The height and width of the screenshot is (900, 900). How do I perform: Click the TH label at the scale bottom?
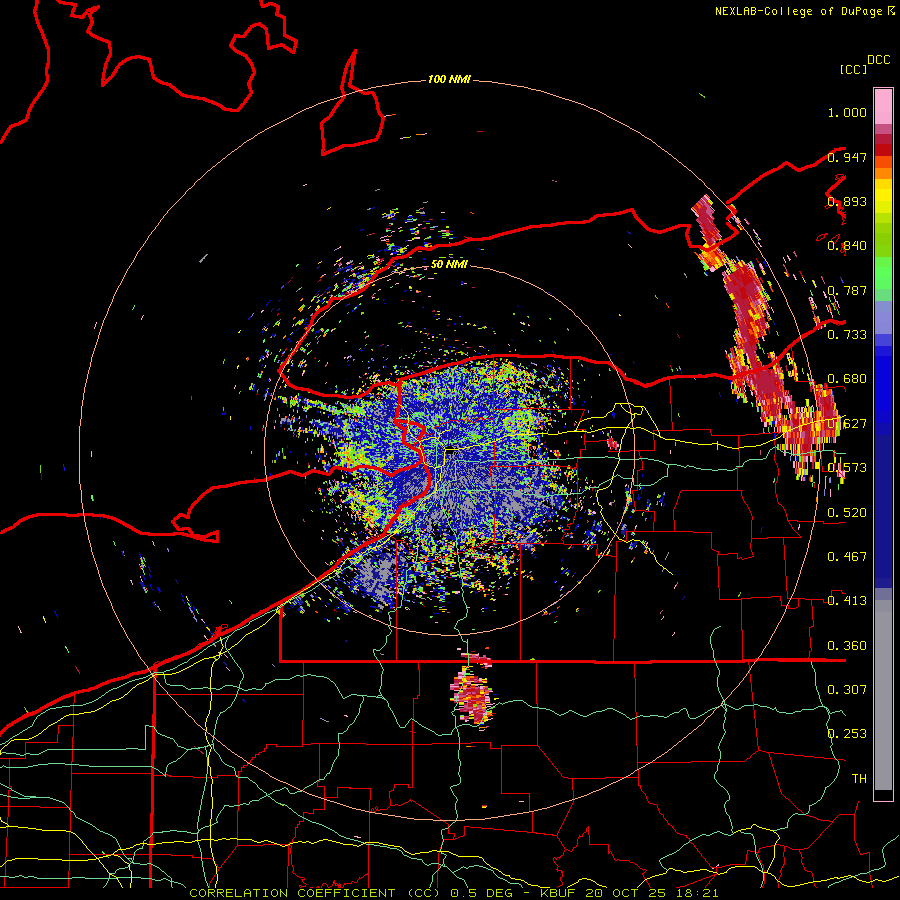859,778
